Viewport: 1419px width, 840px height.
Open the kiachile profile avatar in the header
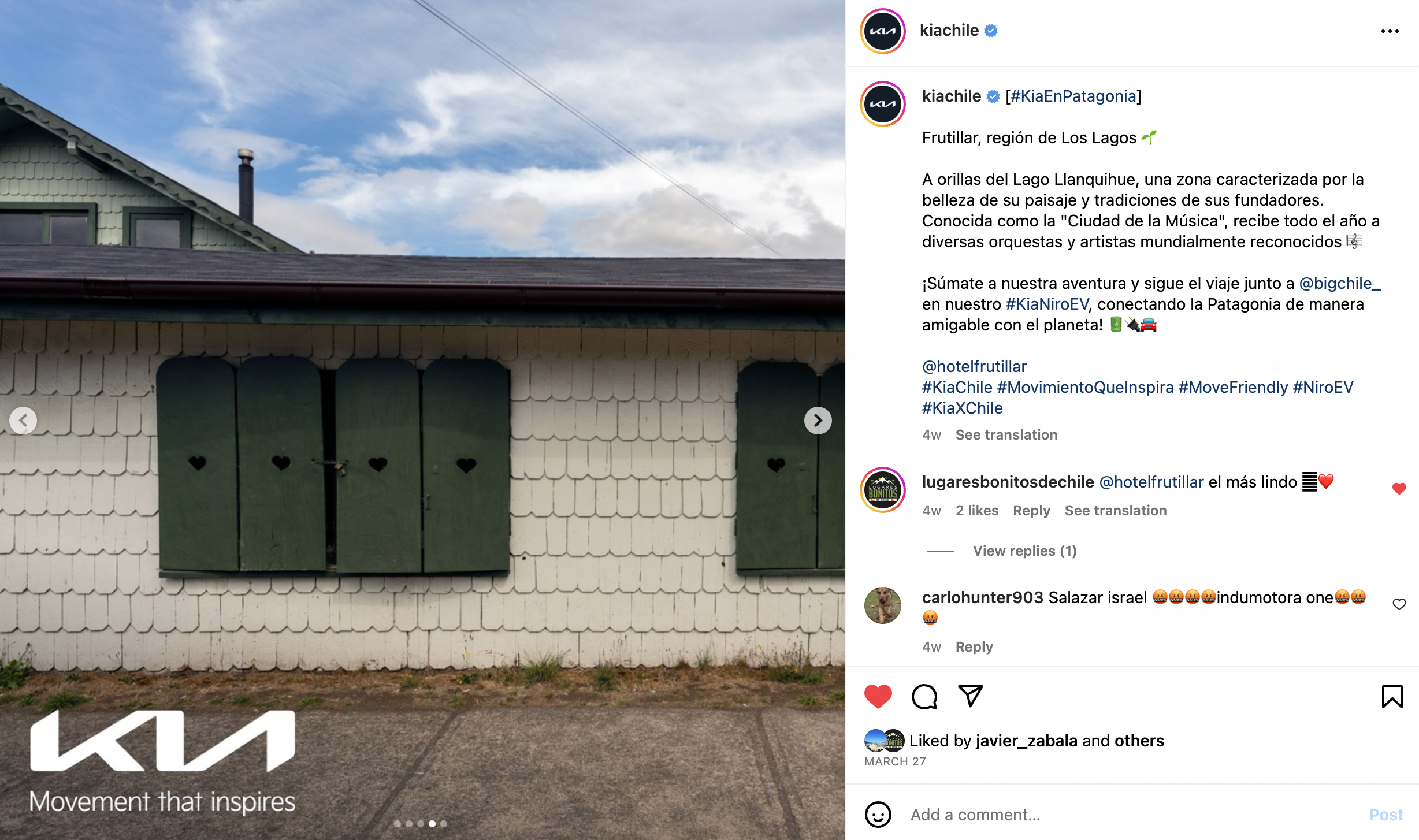point(882,31)
